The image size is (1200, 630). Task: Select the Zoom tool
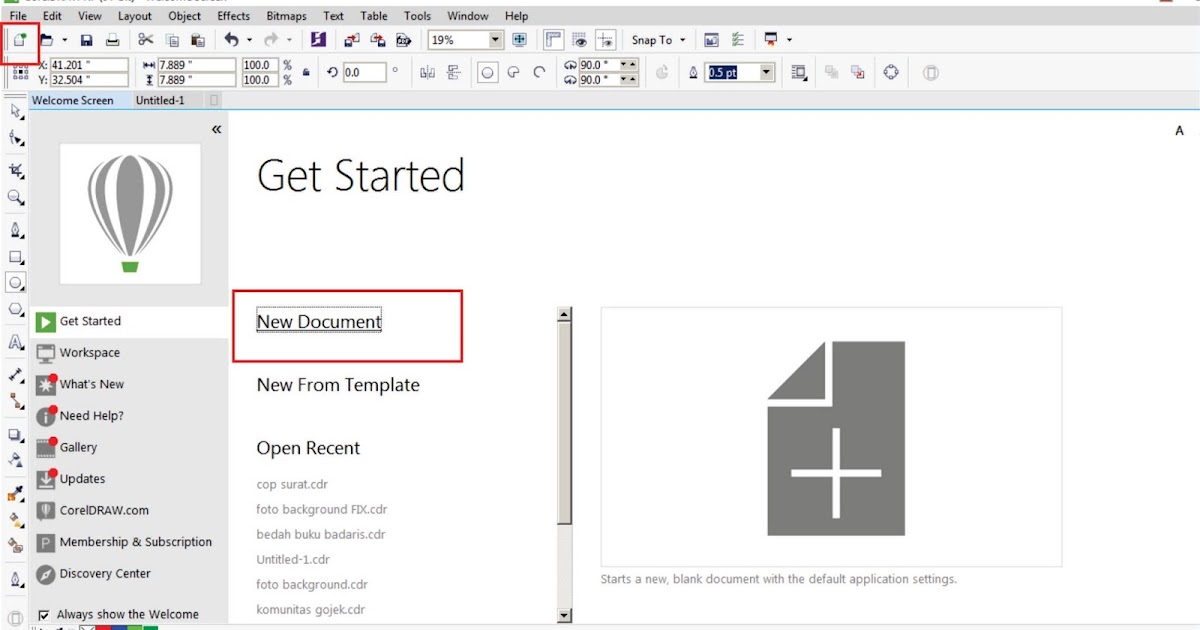pyautogui.click(x=15, y=197)
